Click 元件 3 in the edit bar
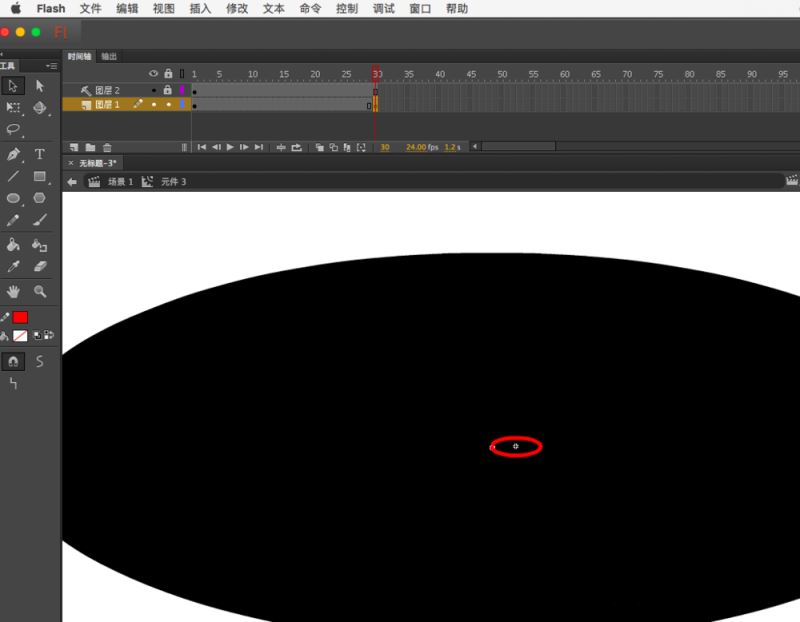800x622 pixels. pos(173,182)
